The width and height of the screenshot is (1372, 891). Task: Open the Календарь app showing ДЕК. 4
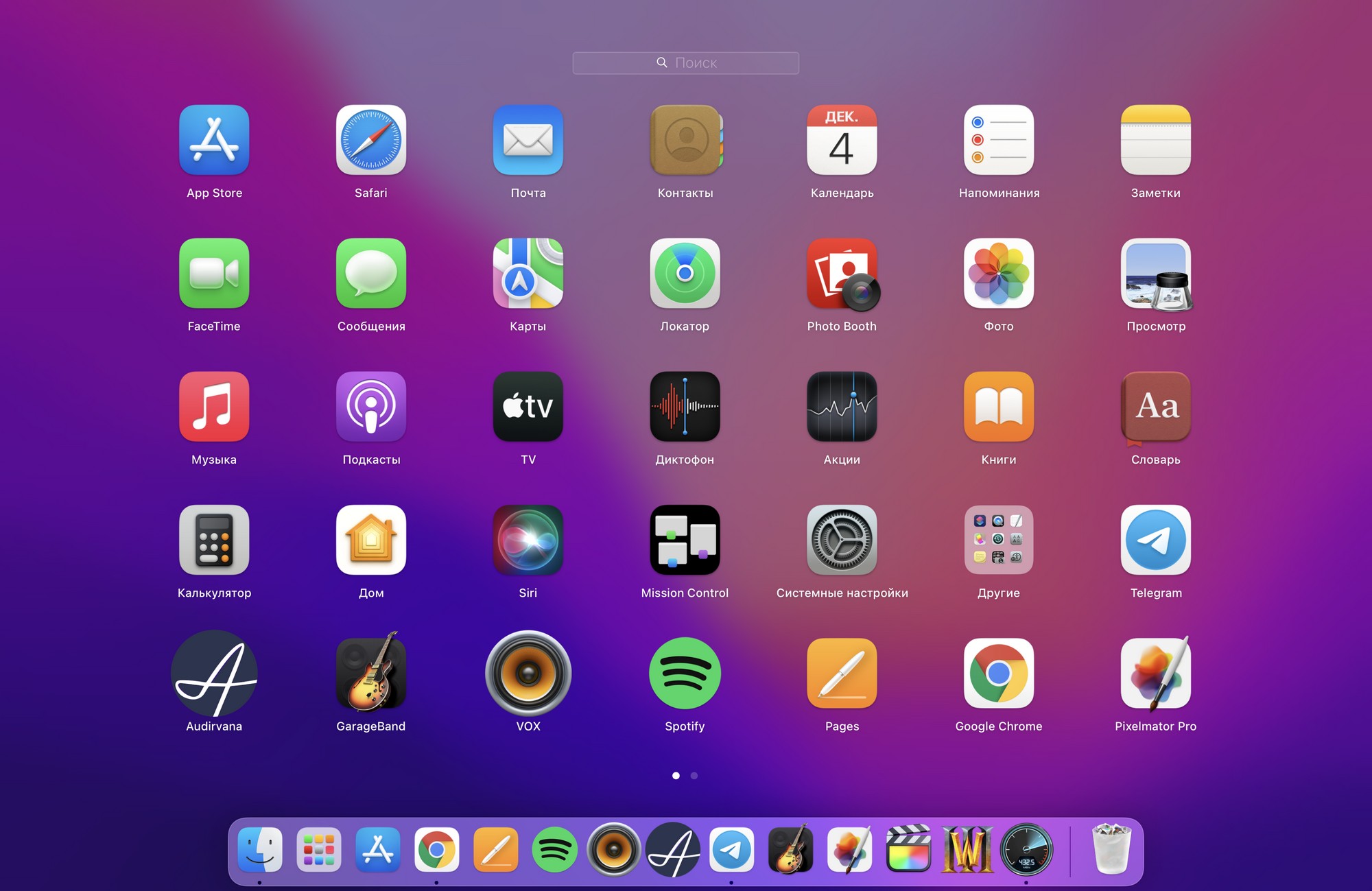[842, 140]
